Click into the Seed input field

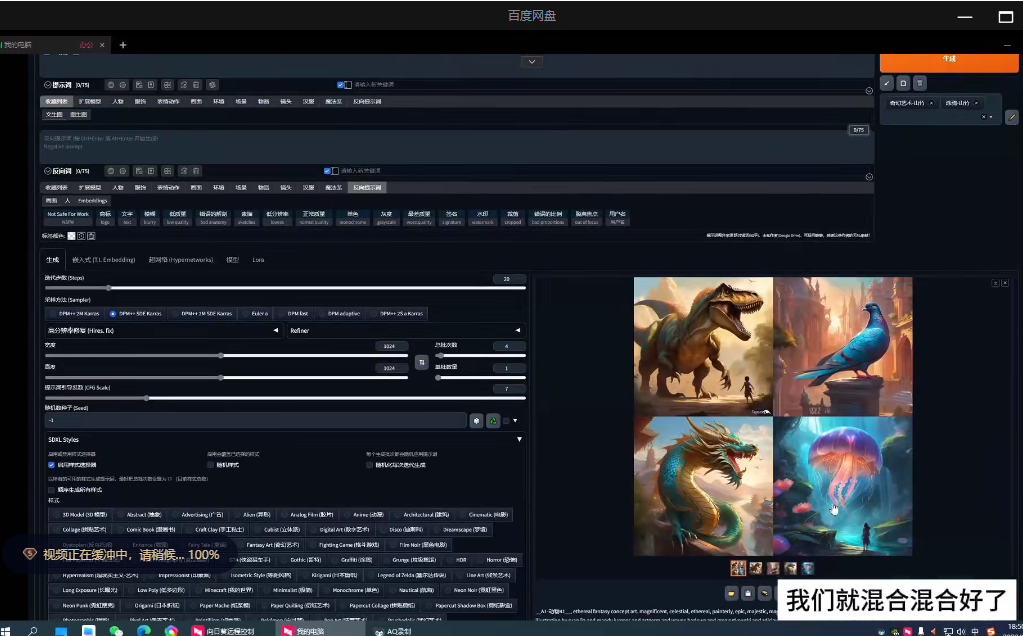[x=256, y=421]
